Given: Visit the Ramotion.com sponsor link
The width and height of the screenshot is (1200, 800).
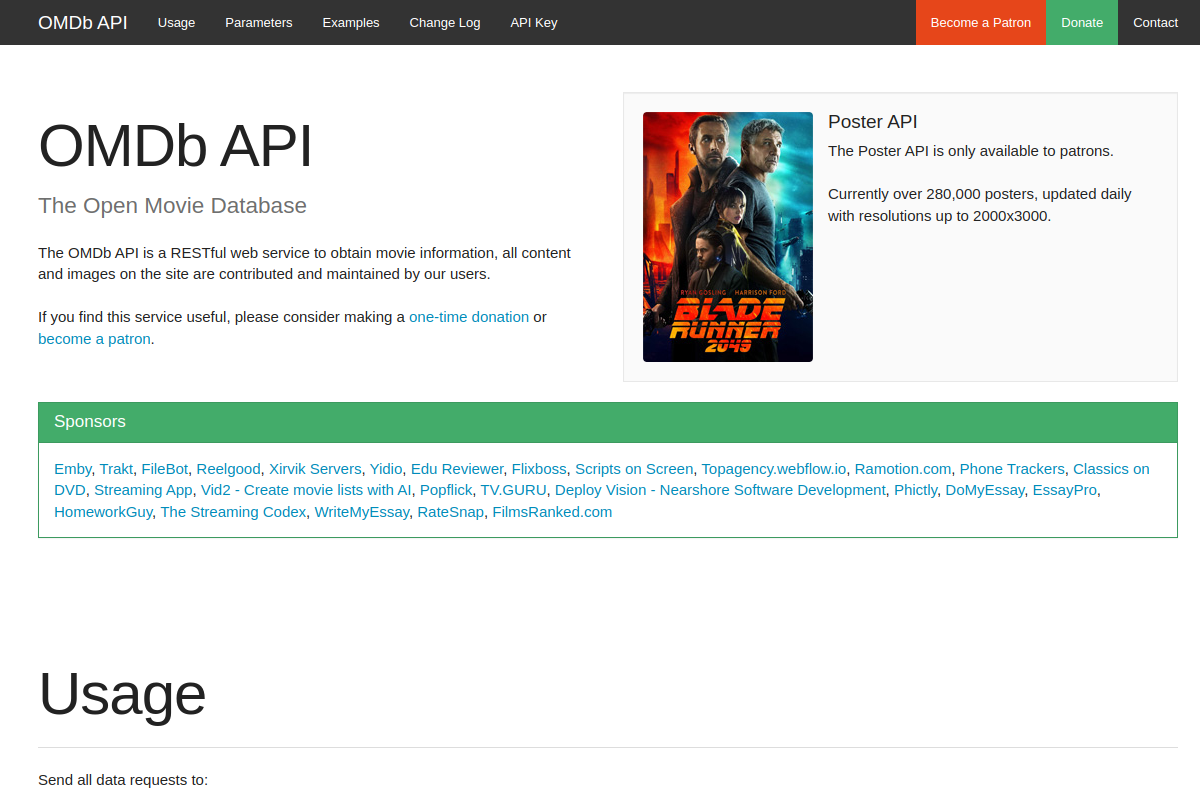Looking at the screenshot, I should click(903, 469).
